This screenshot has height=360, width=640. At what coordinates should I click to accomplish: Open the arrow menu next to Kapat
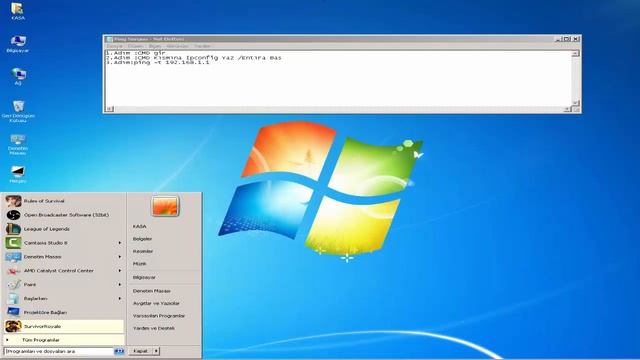pos(156,351)
